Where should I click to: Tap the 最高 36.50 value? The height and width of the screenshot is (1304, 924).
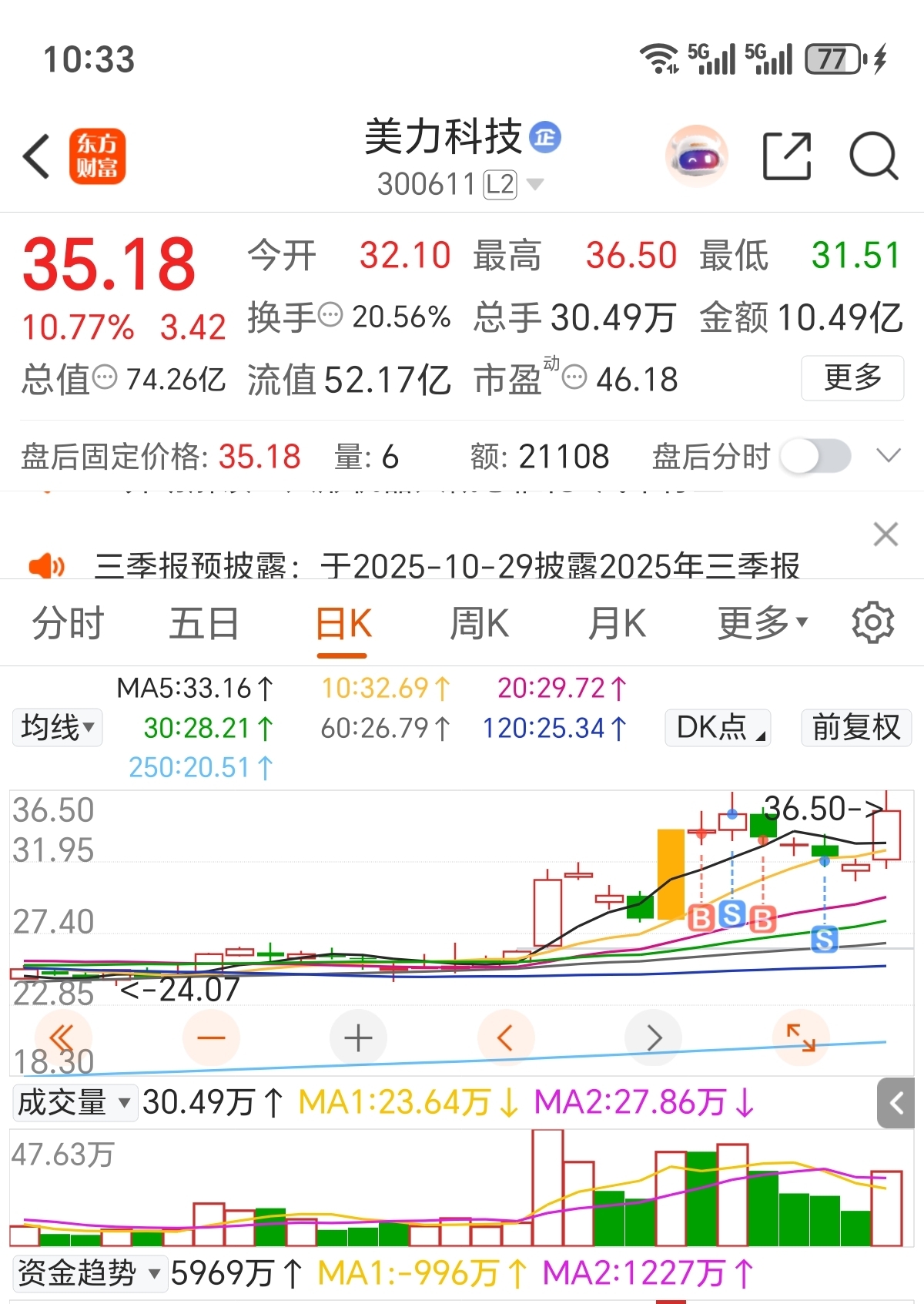pos(631,255)
